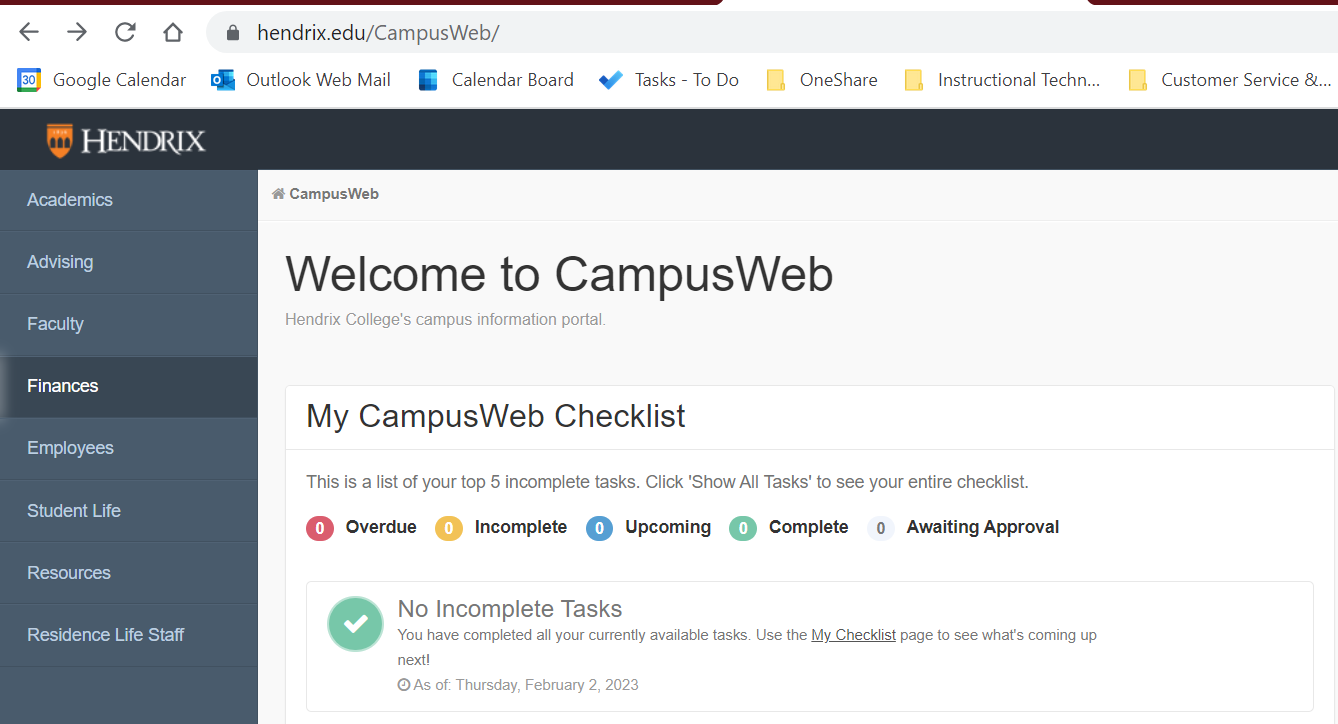
Task: Click the clock icon next to the date
Action: pos(404,684)
